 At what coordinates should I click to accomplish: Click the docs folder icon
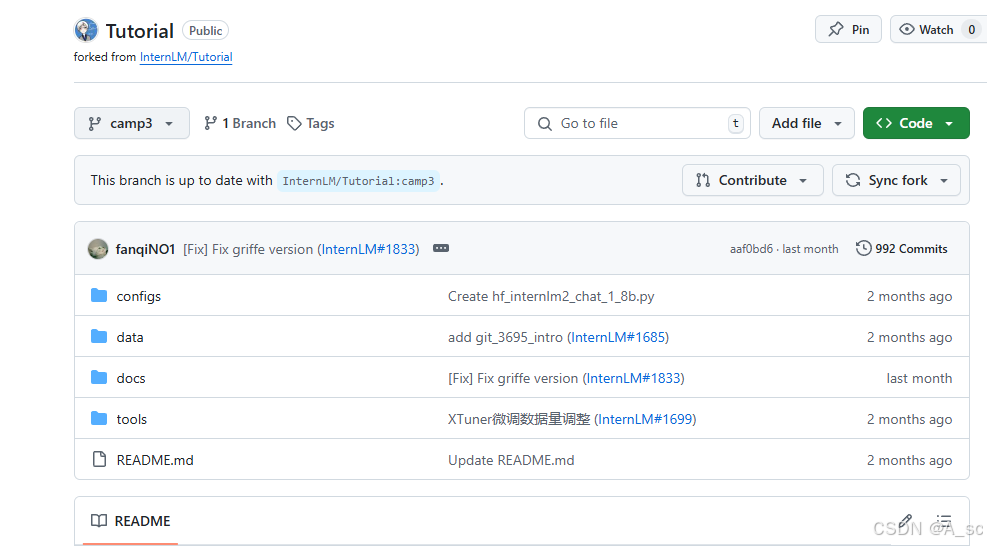(x=99, y=377)
